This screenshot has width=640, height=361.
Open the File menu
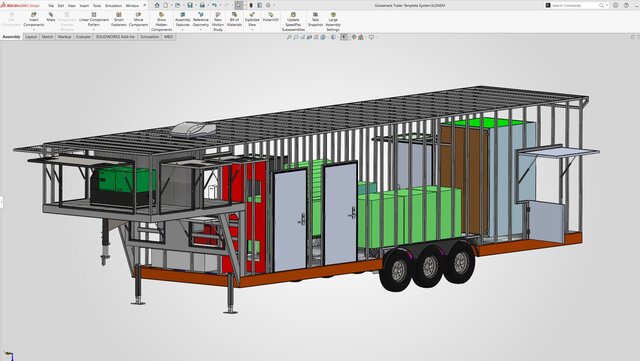pos(51,6)
